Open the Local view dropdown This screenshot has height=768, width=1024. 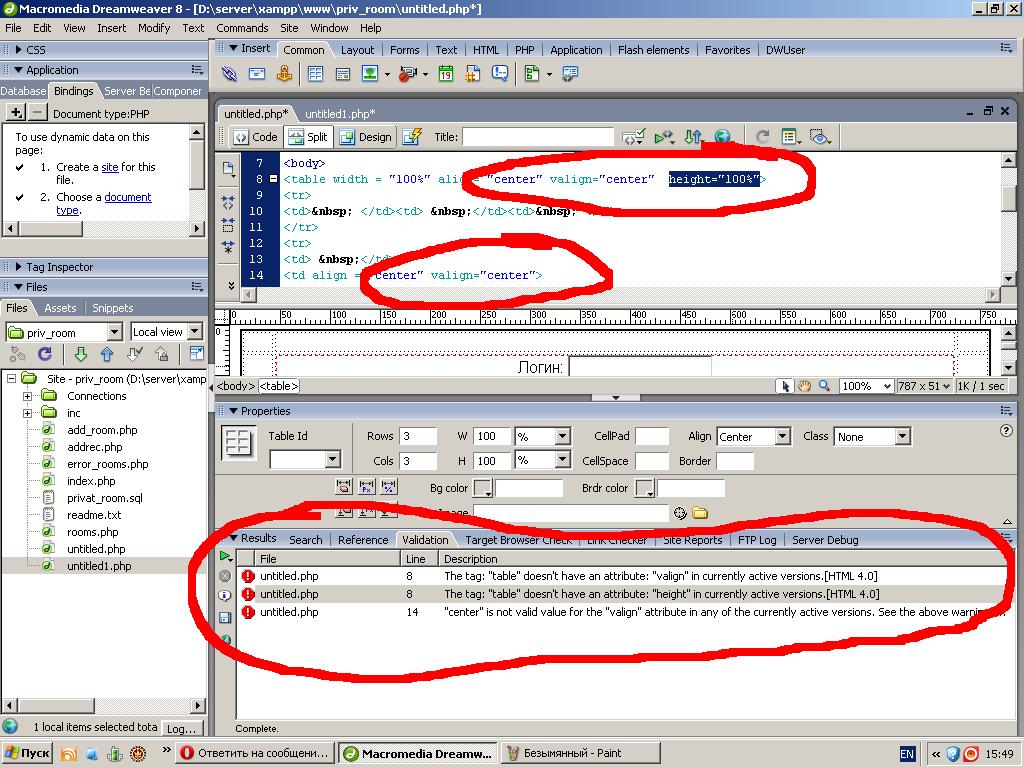click(x=195, y=332)
